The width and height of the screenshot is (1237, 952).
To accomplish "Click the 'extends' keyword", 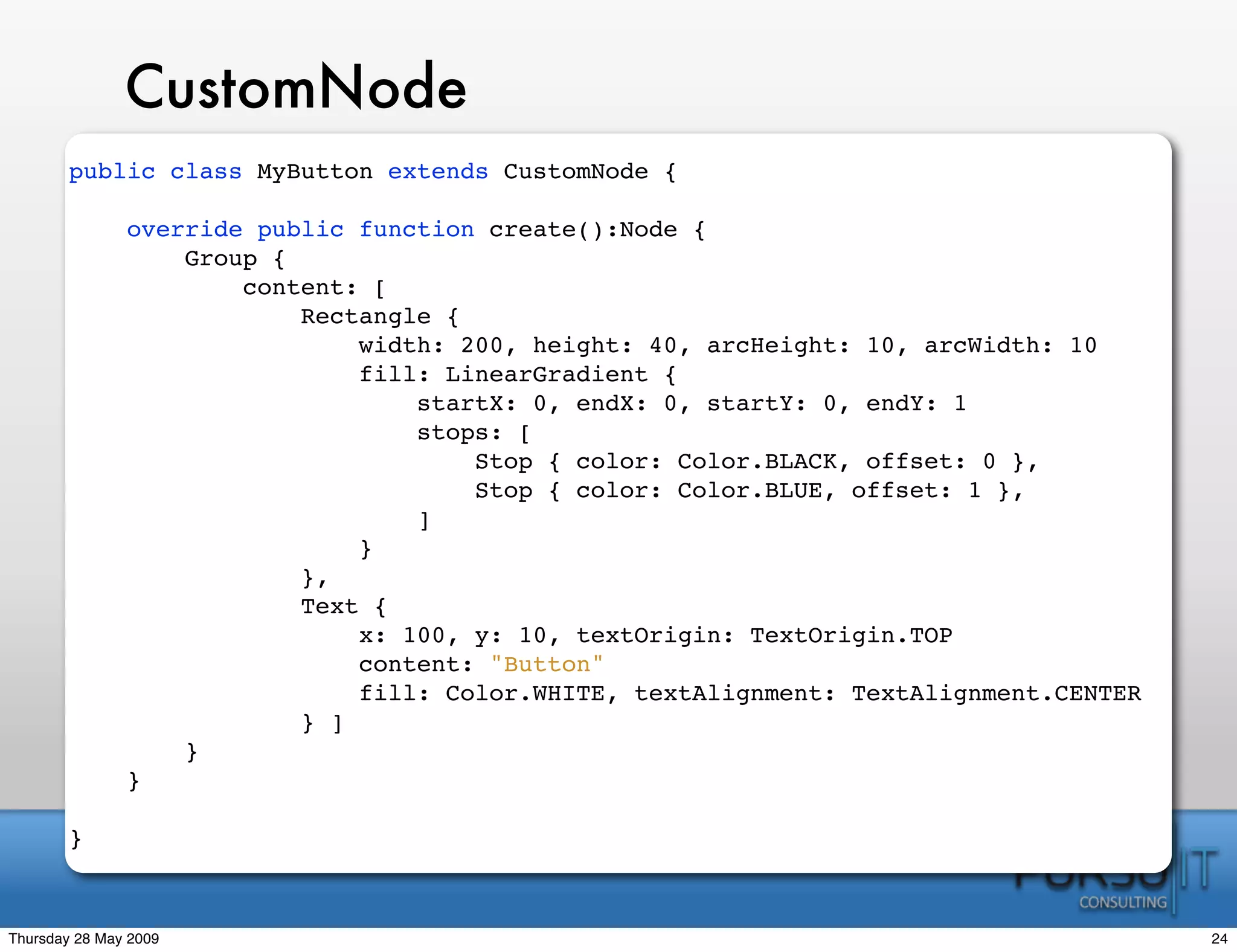I will click(x=437, y=172).
